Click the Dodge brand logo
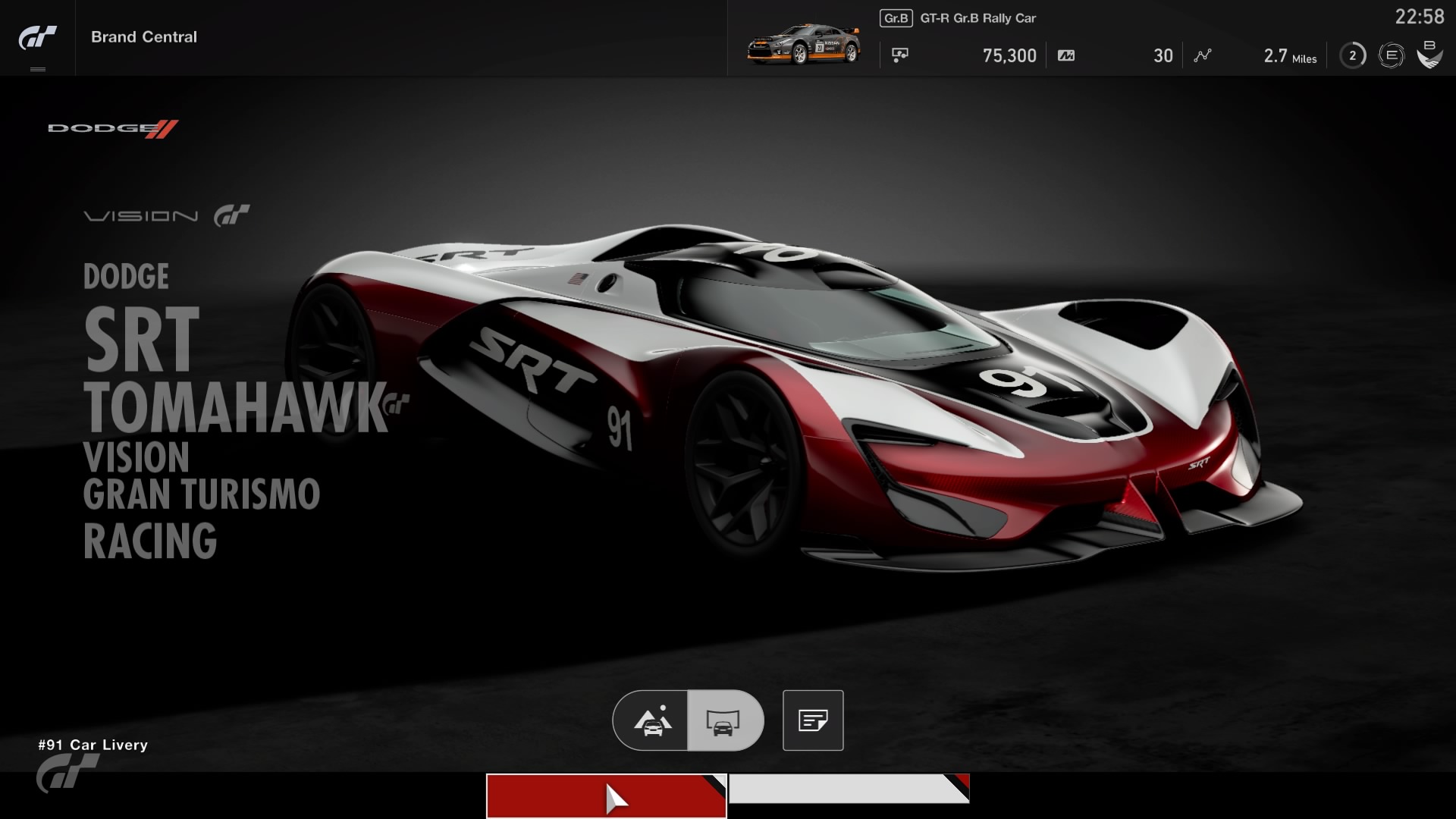1456x819 pixels. click(112, 128)
